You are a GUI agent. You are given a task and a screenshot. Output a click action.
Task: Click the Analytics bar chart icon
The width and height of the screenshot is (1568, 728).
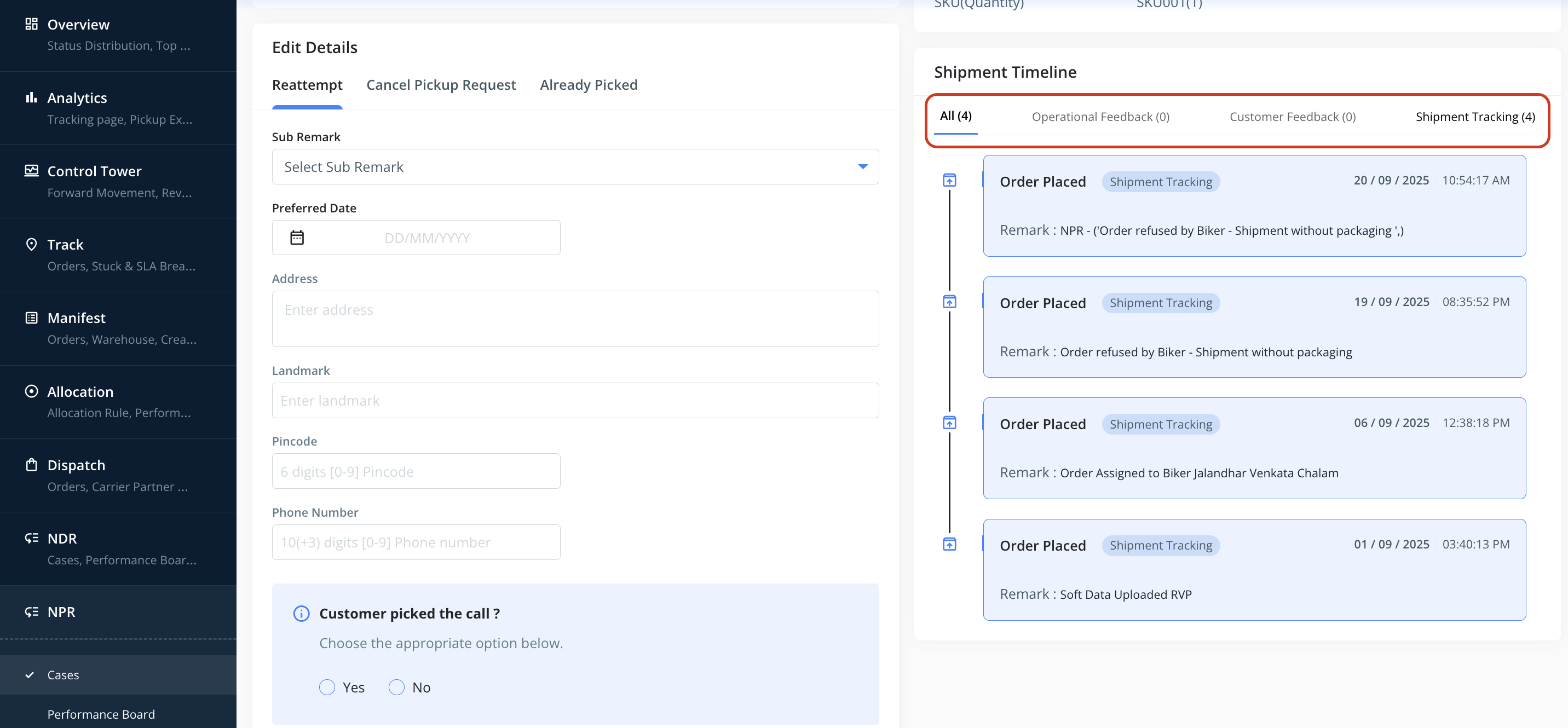coord(31,97)
